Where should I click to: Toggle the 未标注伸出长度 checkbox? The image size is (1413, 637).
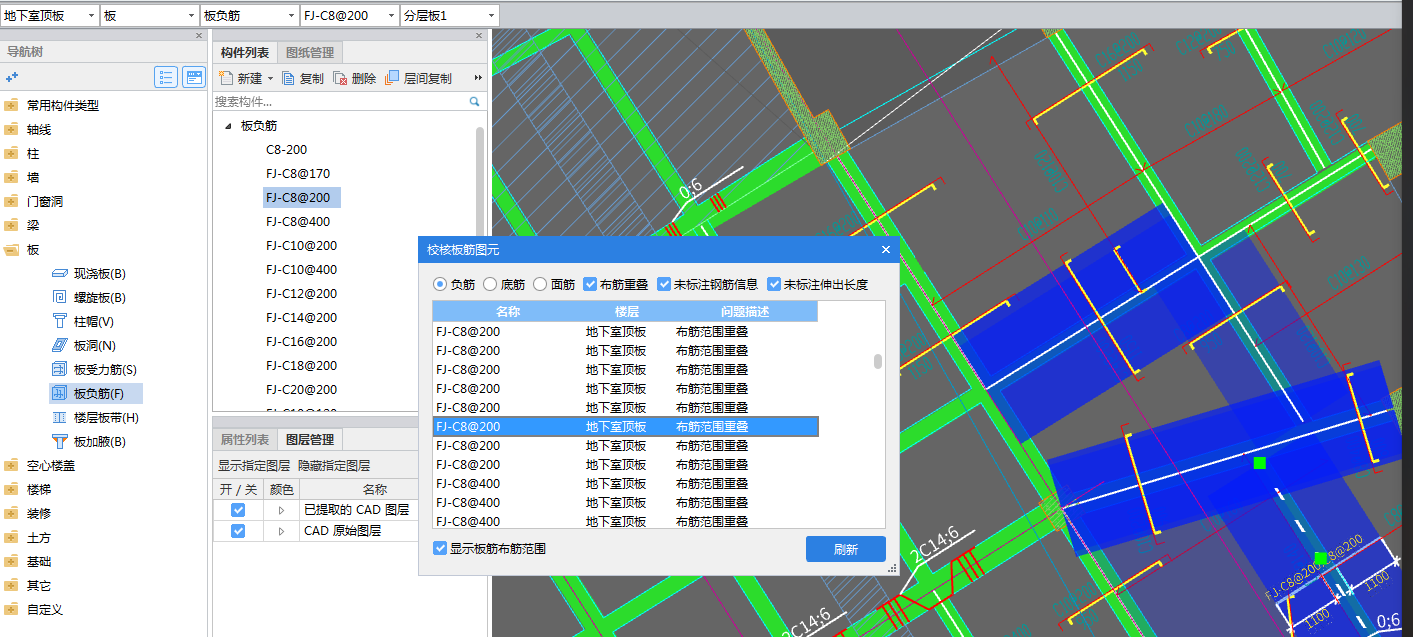[774, 284]
